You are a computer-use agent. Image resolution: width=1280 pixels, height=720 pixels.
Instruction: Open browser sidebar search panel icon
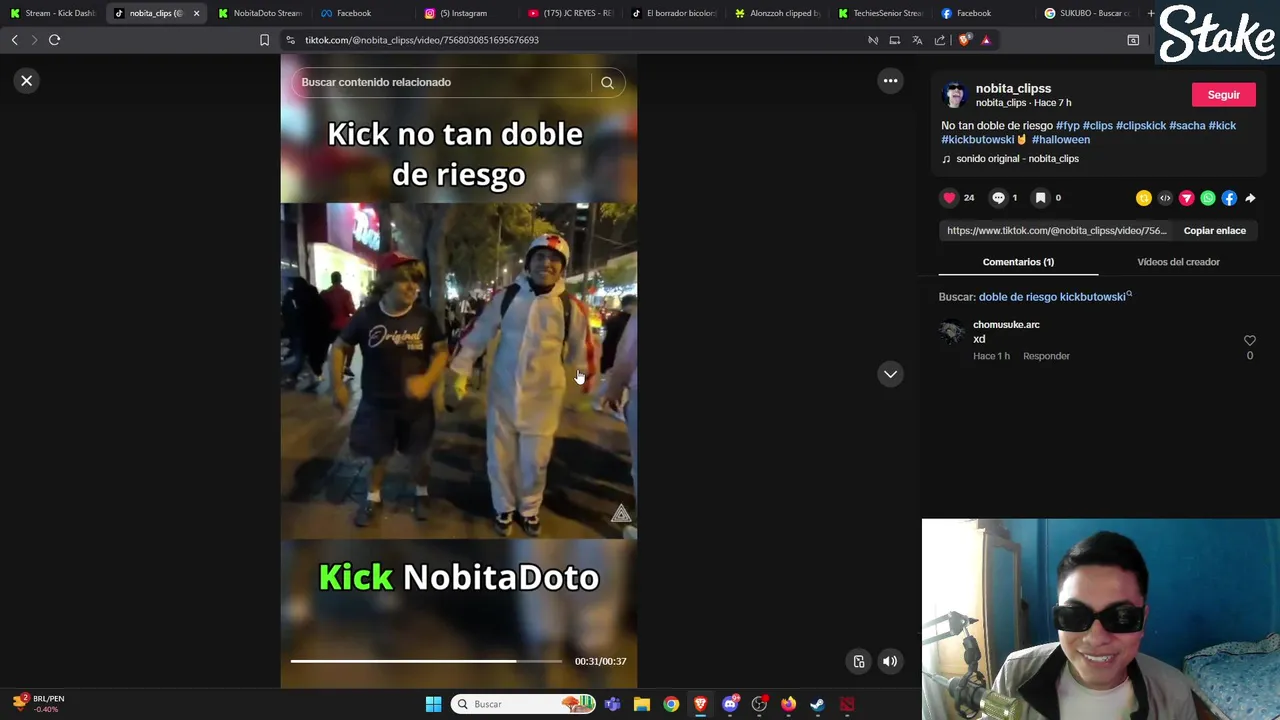(1133, 40)
